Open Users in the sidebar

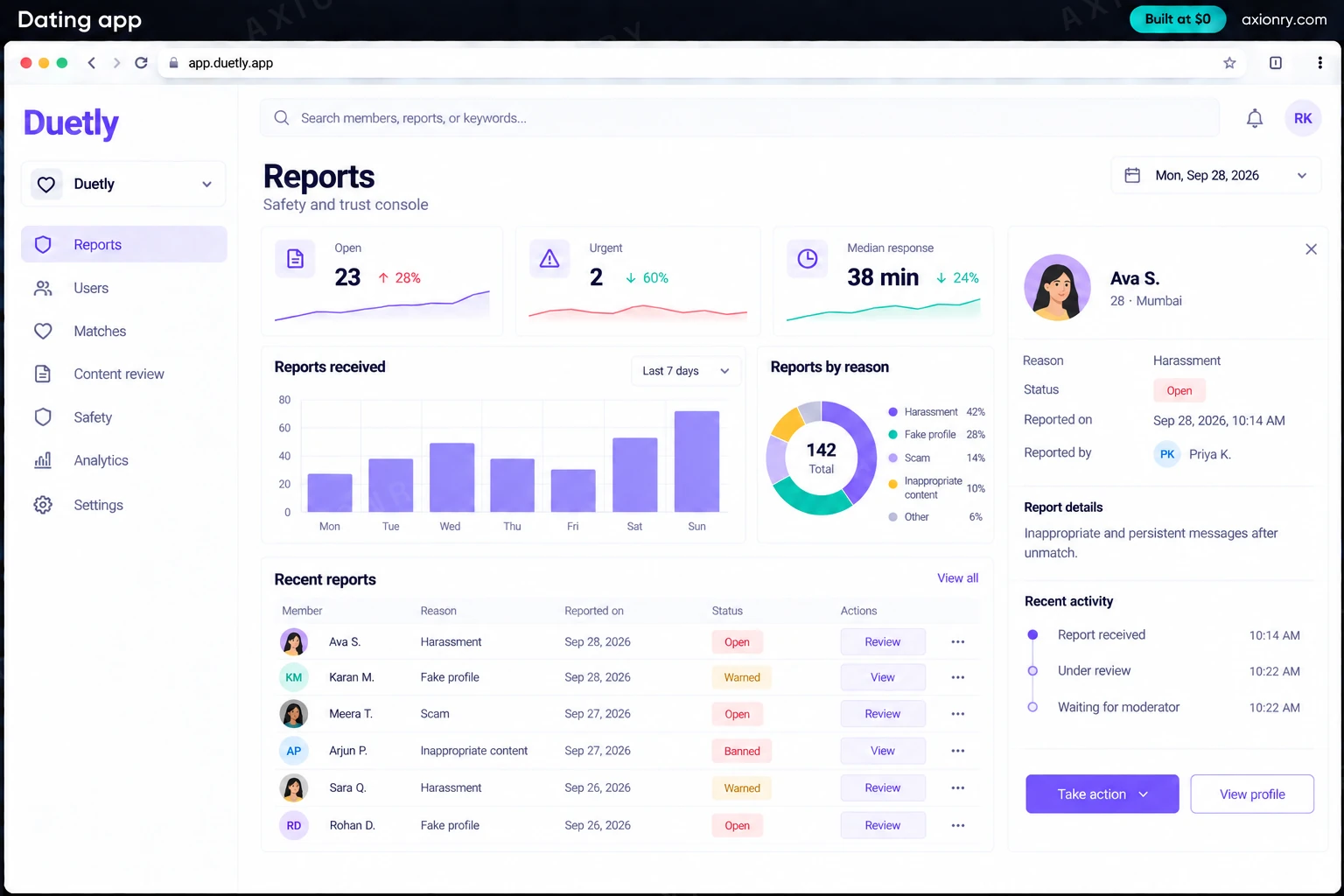coord(124,288)
